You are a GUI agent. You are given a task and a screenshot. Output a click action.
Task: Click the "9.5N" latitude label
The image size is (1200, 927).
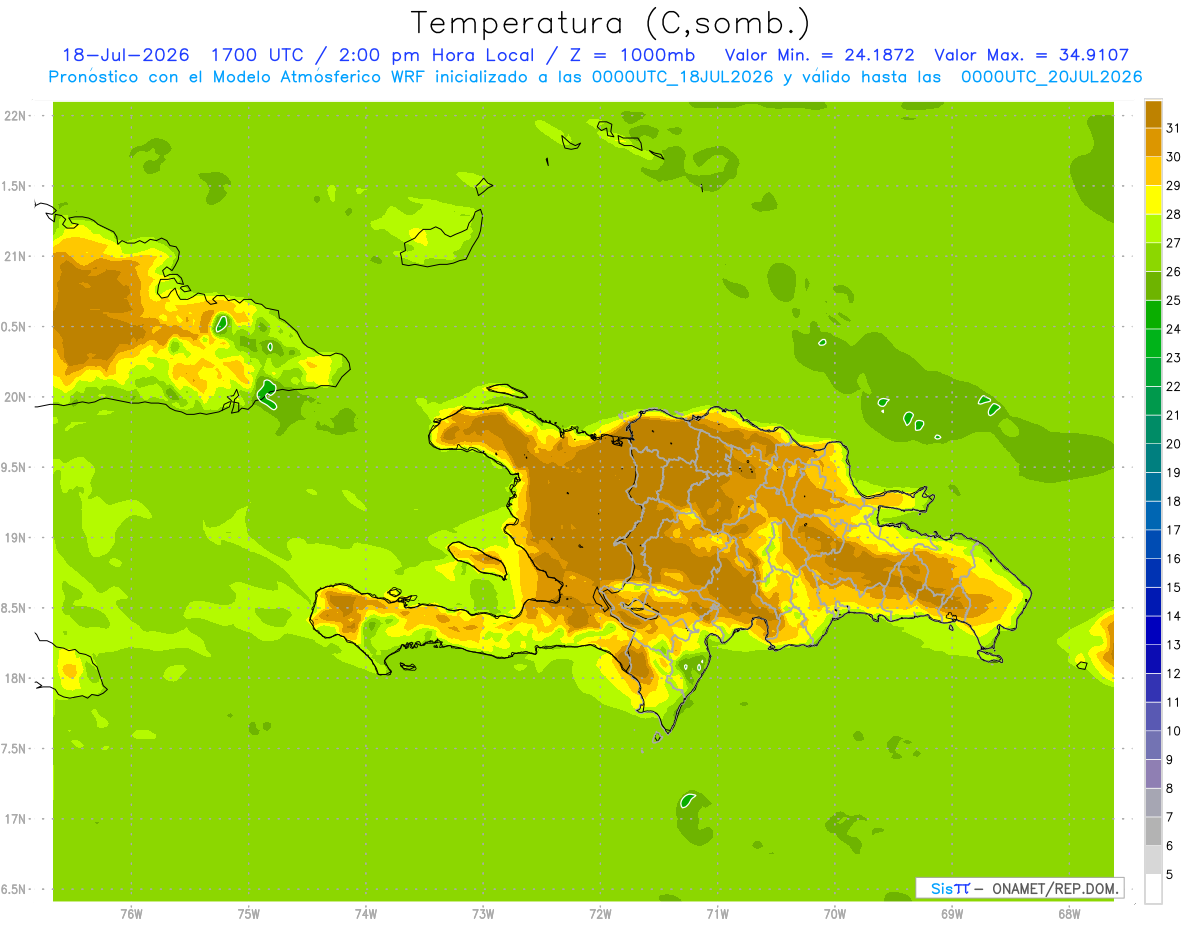tap(15, 467)
